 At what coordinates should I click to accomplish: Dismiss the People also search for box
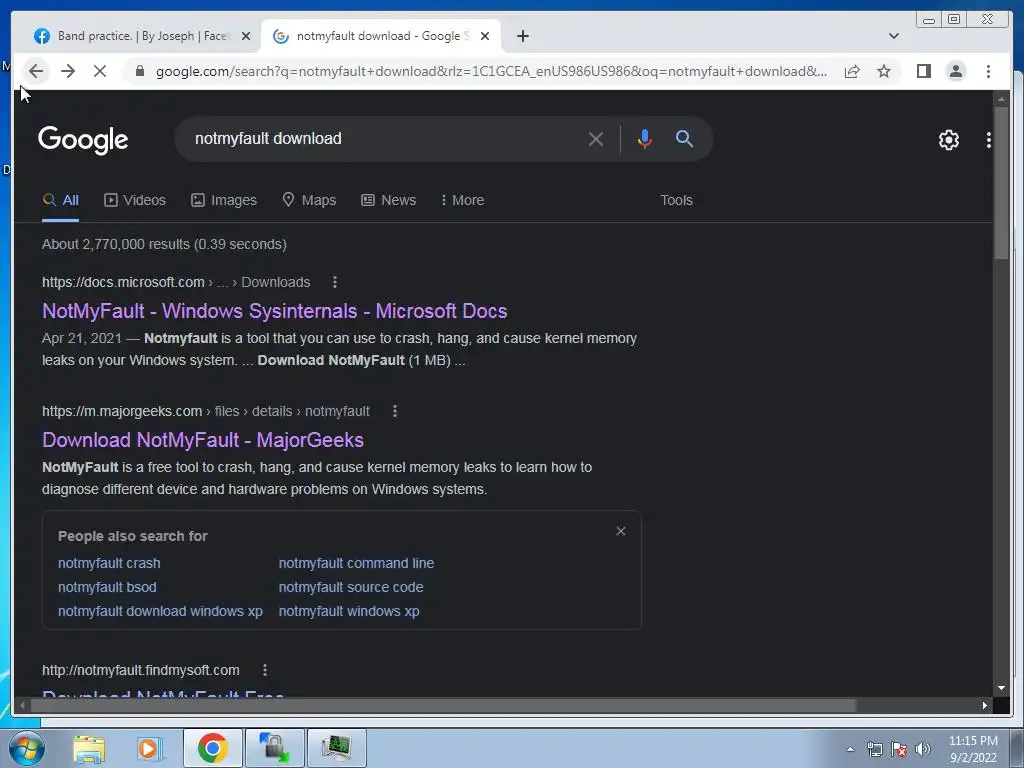[x=620, y=531]
